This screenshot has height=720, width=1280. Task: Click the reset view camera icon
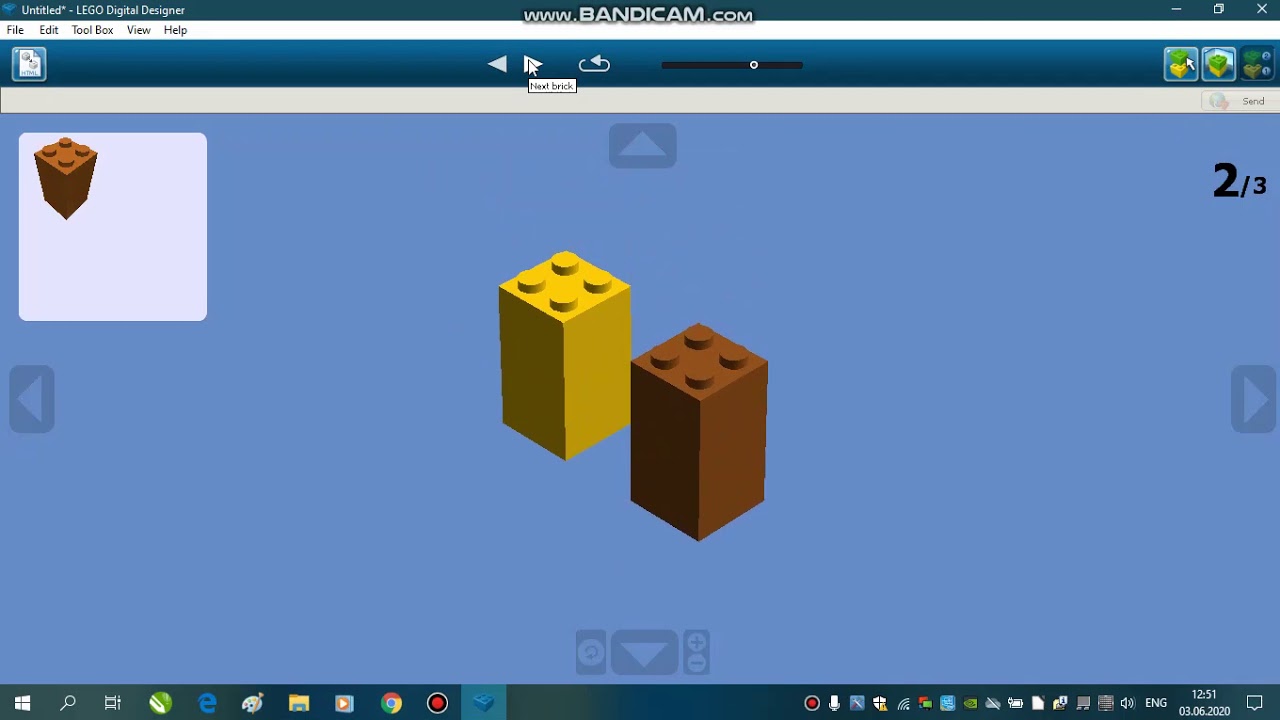click(591, 653)
